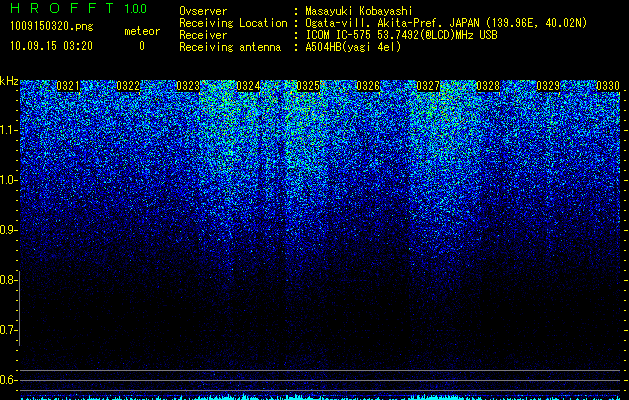The width and height of the screenshot is (629, 400).
Task: Click the date stamp 10.09.15 03:20
Action: 51,46
